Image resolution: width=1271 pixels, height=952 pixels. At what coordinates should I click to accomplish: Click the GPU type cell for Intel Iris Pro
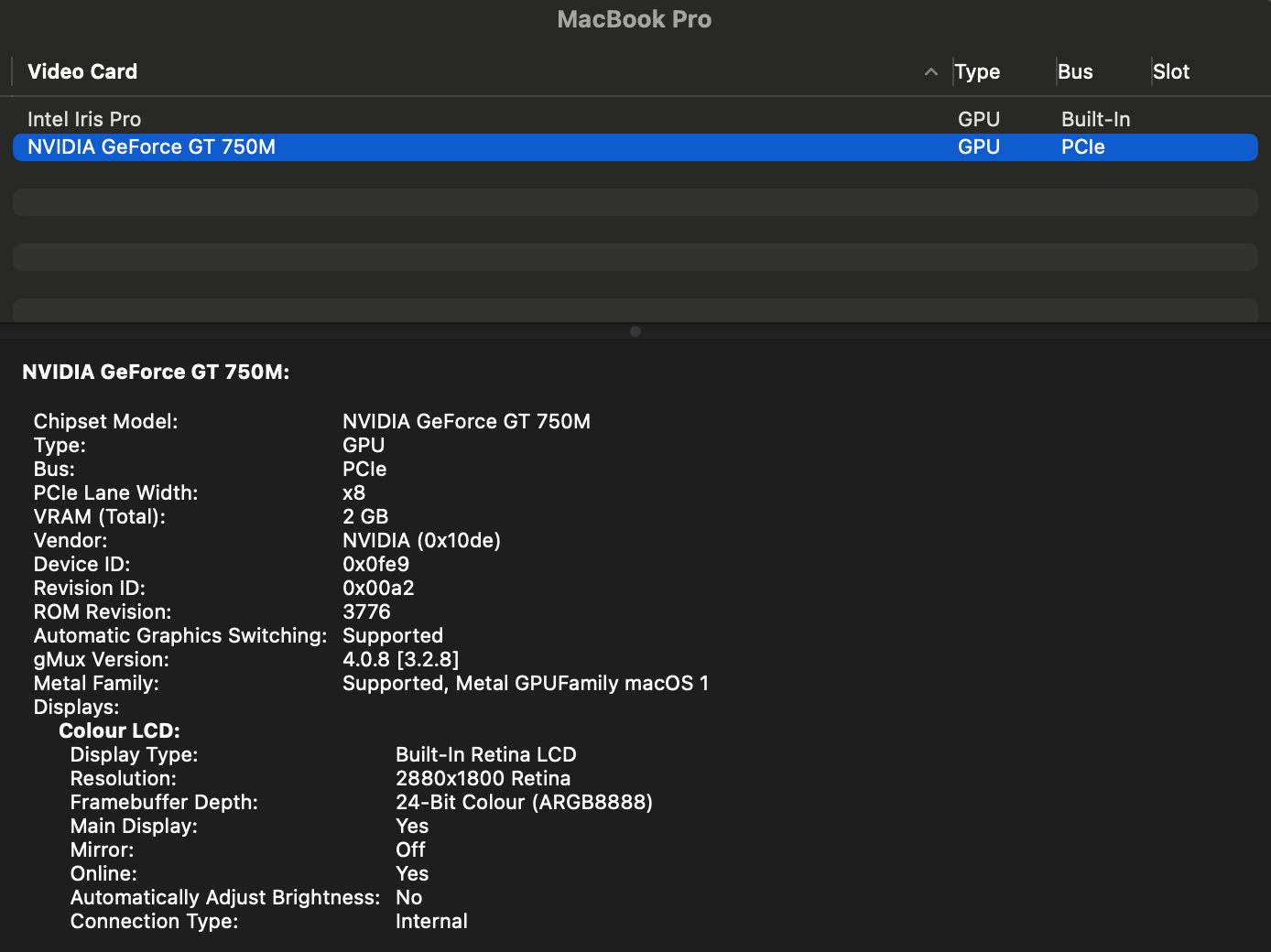(978, 119)
